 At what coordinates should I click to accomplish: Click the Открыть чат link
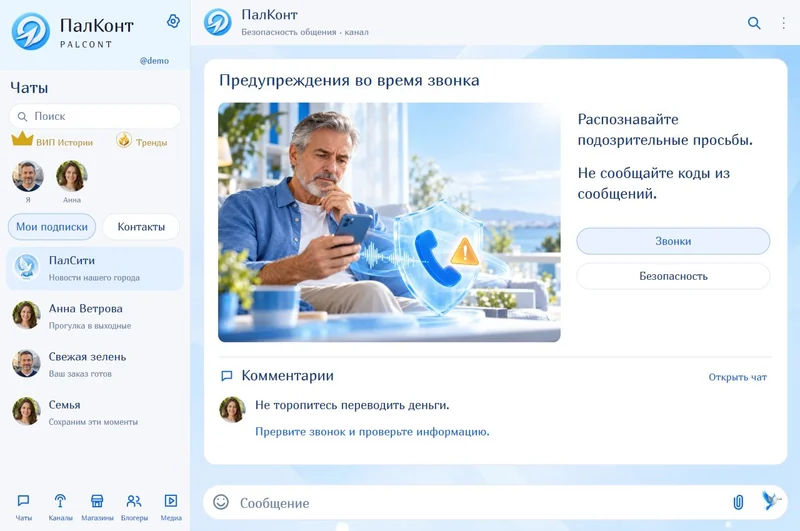click(x=737, y=377)
